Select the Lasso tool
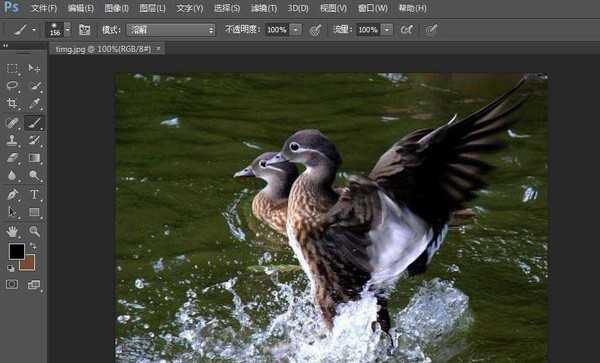The height and width of the screenshot is (363, 600). coord(12,85)
